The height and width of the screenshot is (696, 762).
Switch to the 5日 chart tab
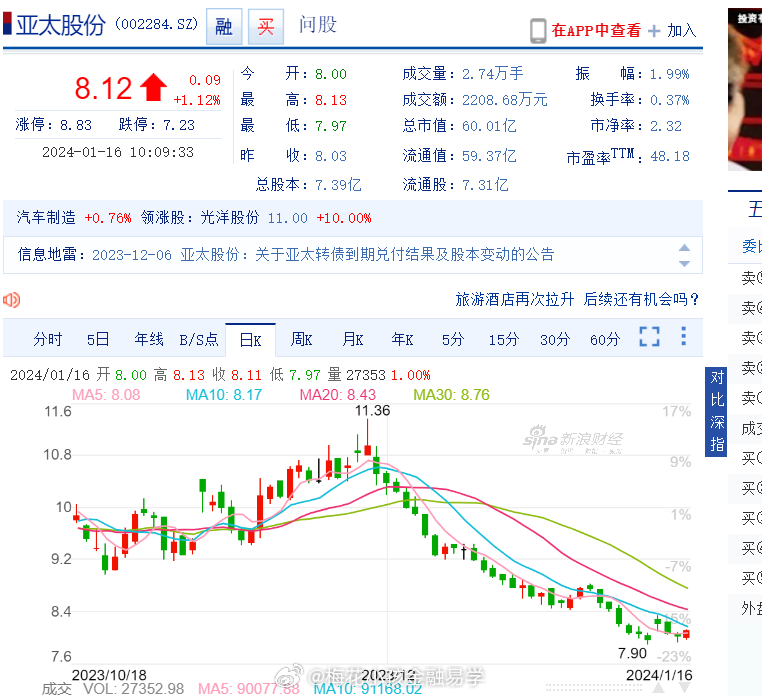click(98, 339)
